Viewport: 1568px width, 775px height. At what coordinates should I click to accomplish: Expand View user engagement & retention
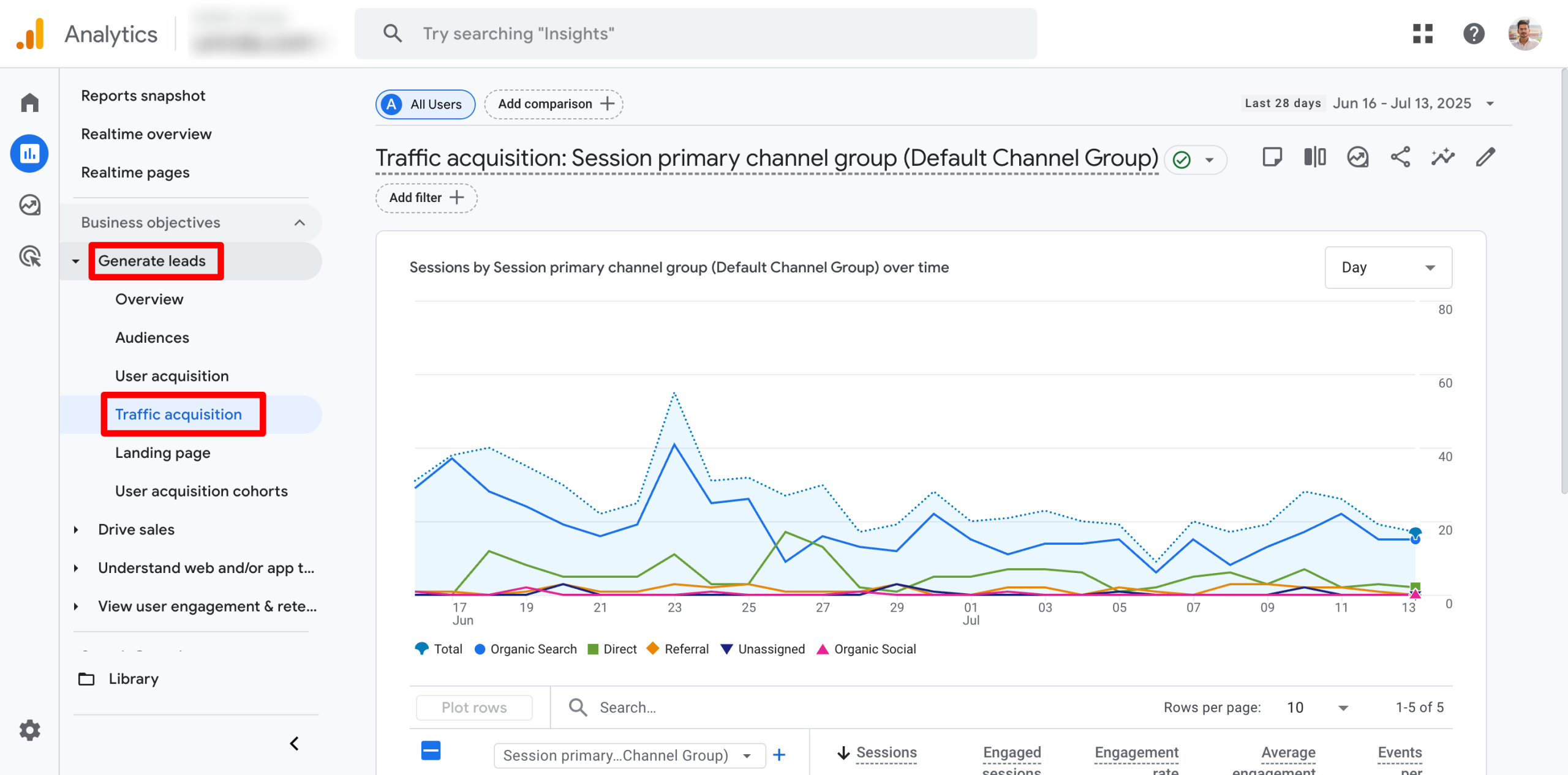[x=75, y=607]
